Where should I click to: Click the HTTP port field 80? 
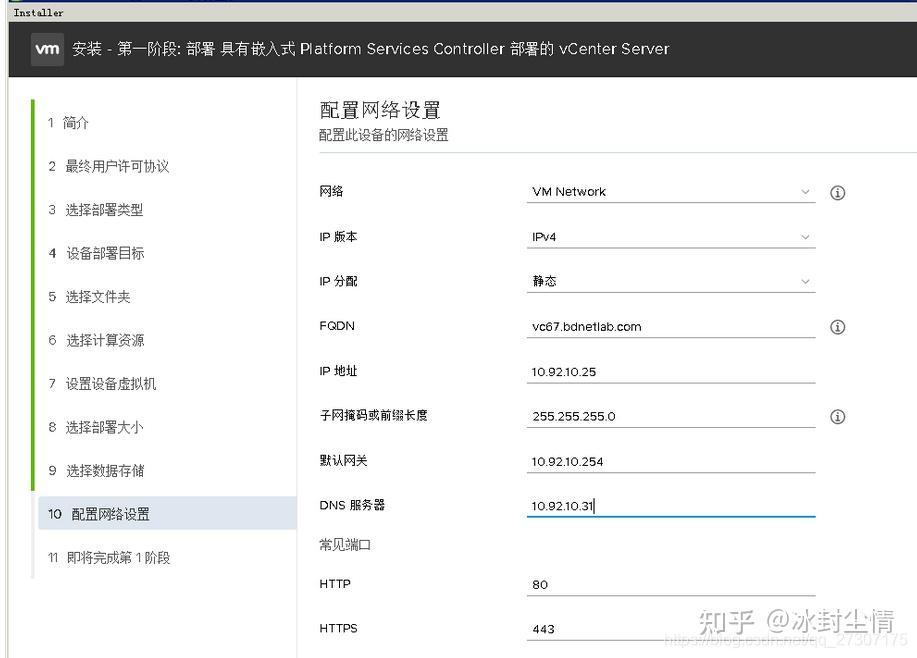pyautogui.click(x=671, y=584)
